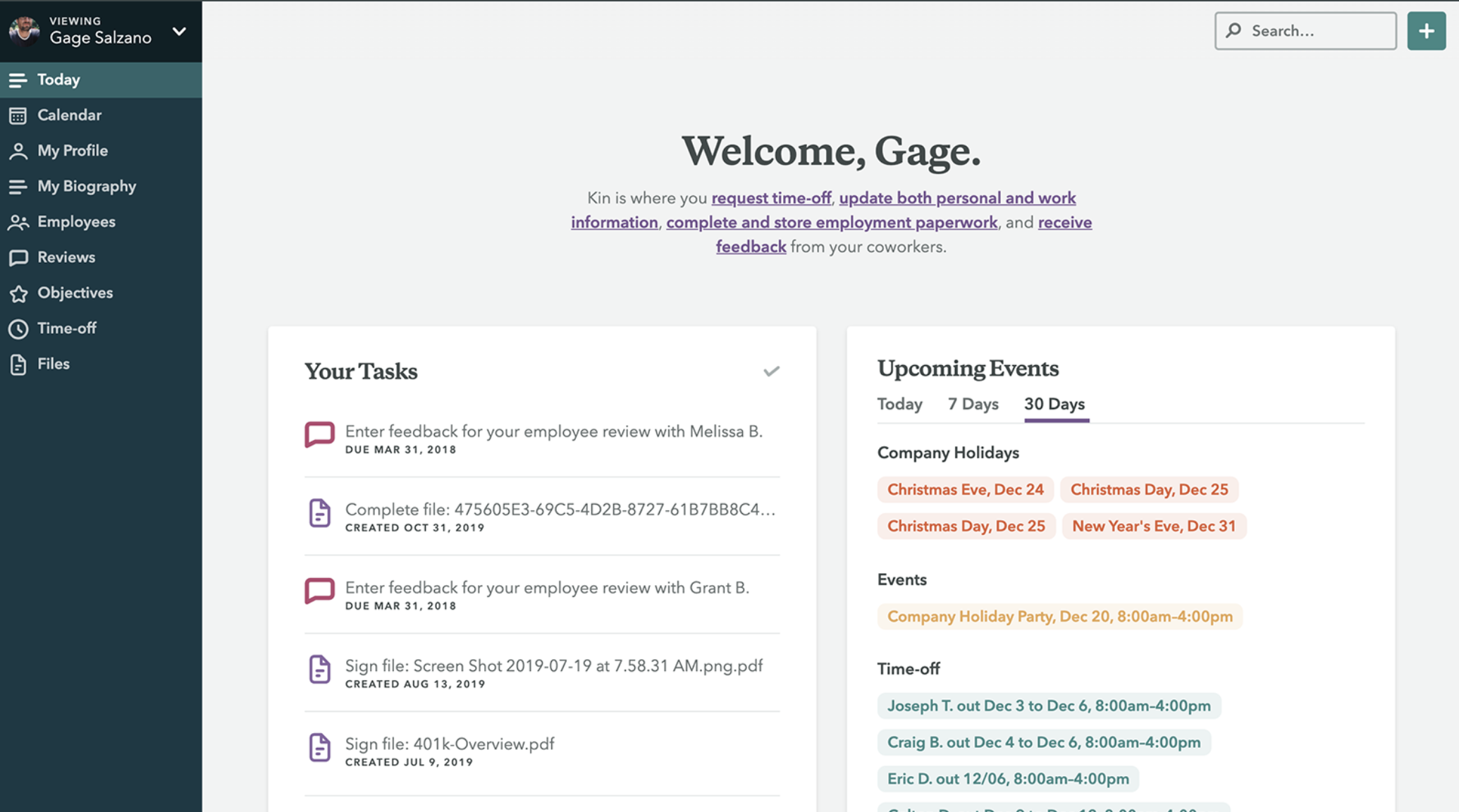Switch to the 7 Days tab
The image size is (1459, 812).
click(973, 404)
